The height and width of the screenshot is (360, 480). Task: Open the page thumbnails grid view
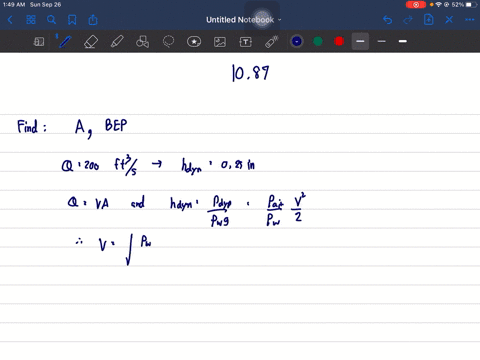[x=31, y=20]
